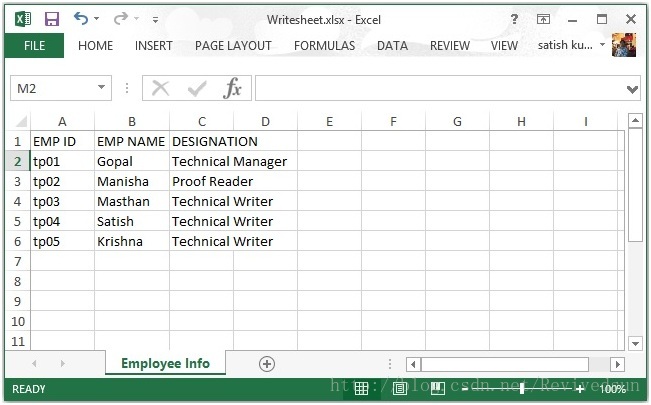
Task: Switch to Page Layout view
Action: (399, 388)
